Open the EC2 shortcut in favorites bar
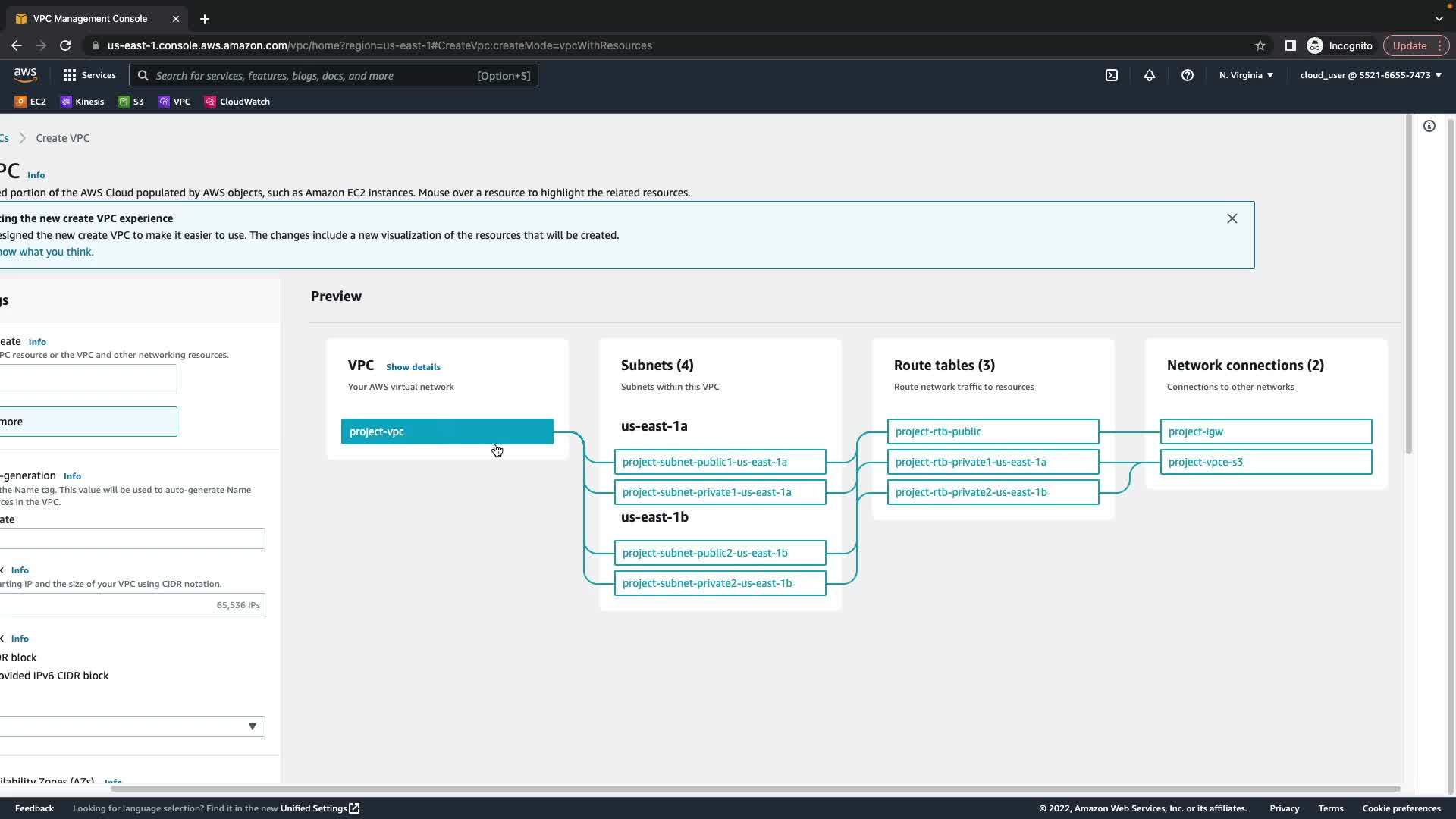 (30, 102)
